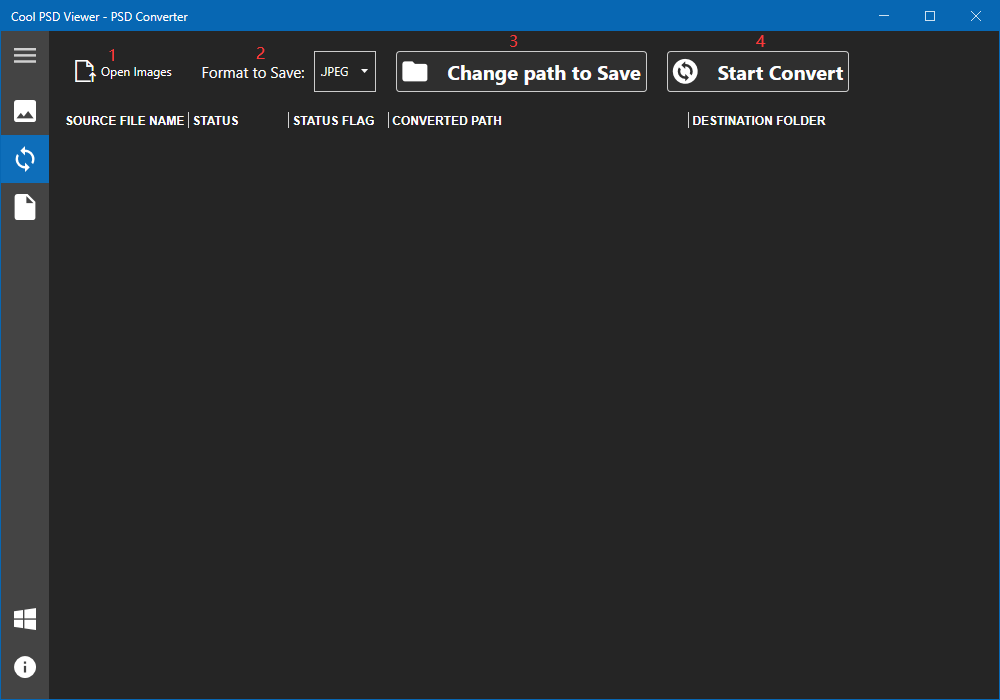
Task: Click the convert arrows icon inside Start Convert
Action: [686, 71]
